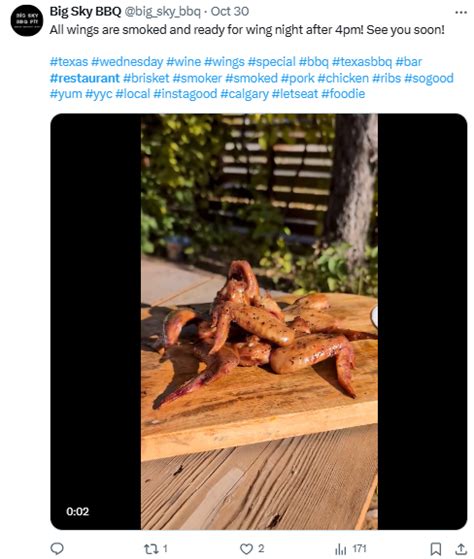Share the post via upload arrow icon
The height and width of the screenshot is (559, 474).
pos(461,549)
